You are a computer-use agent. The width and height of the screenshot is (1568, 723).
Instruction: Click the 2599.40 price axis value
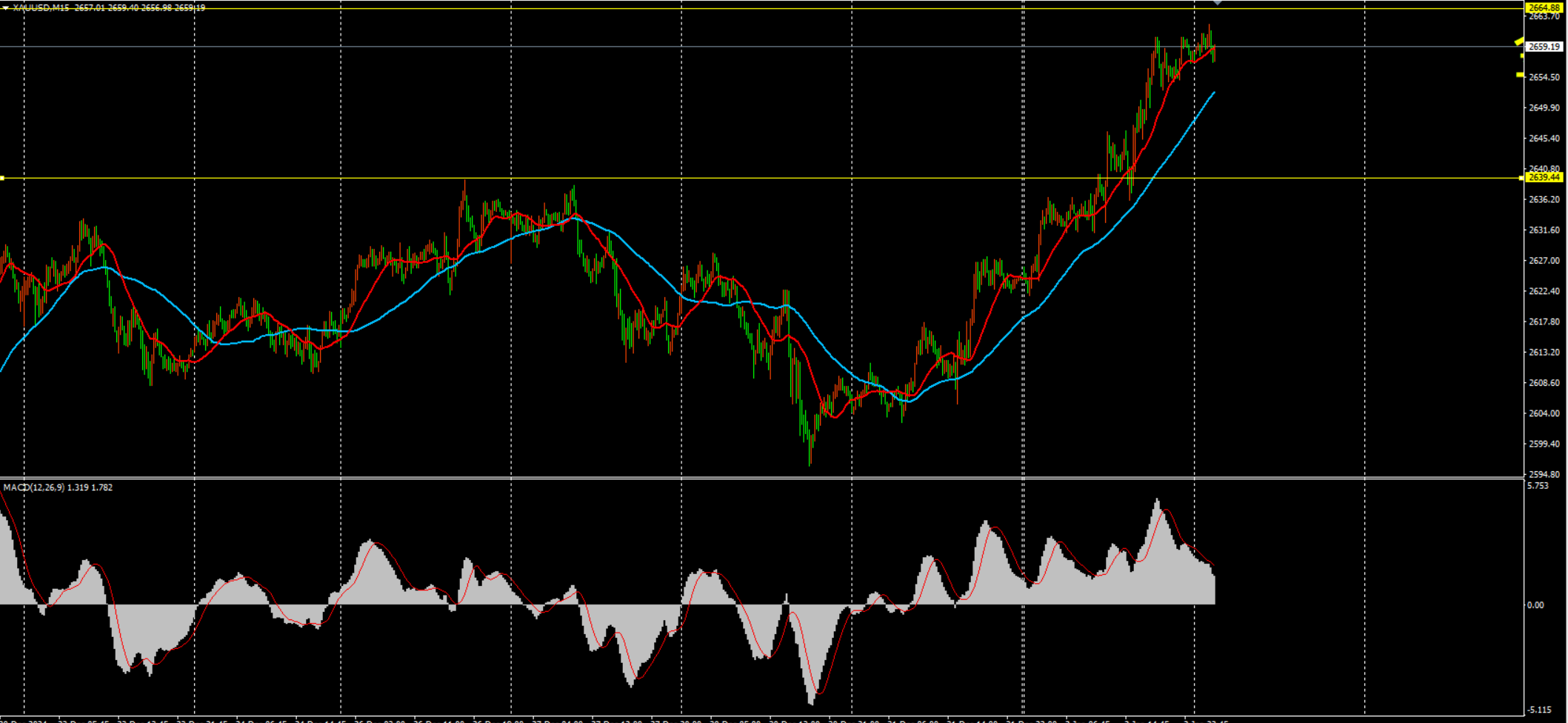(1544, 444)
